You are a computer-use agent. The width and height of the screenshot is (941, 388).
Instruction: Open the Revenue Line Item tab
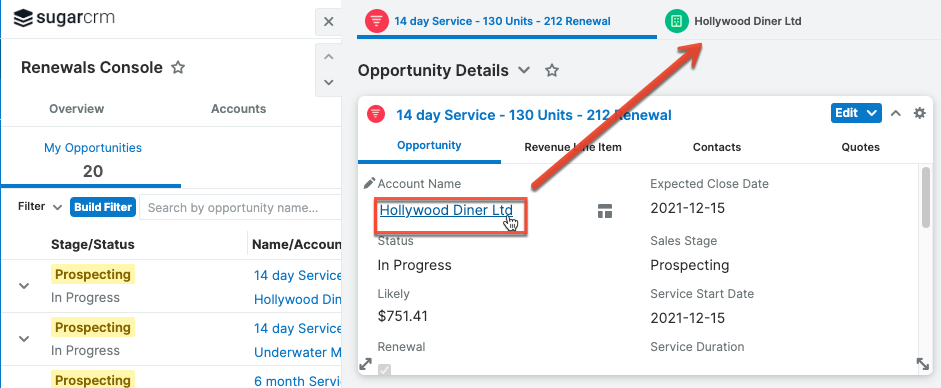pos(573,147)
